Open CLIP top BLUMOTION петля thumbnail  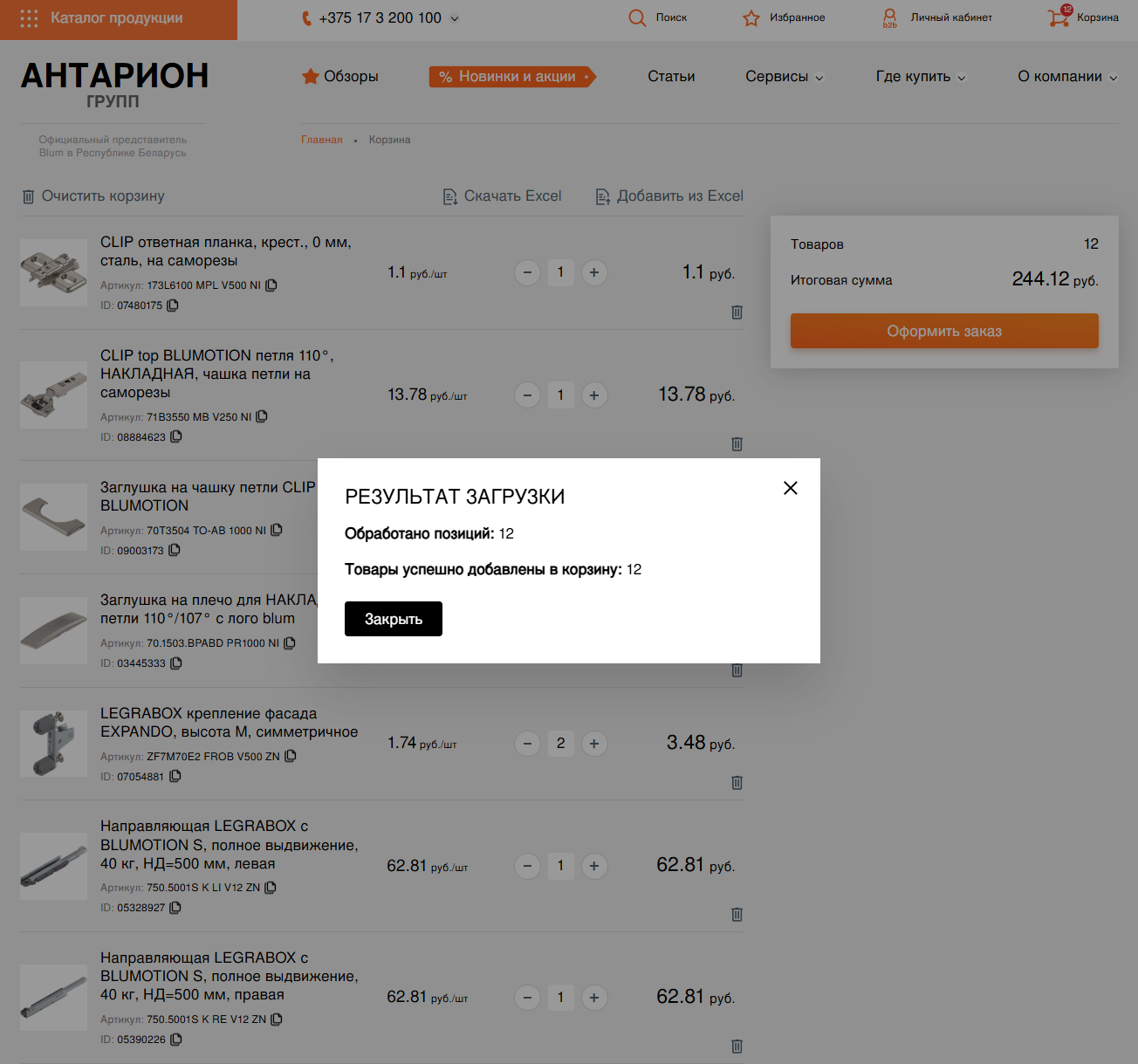tap(53, 395)
